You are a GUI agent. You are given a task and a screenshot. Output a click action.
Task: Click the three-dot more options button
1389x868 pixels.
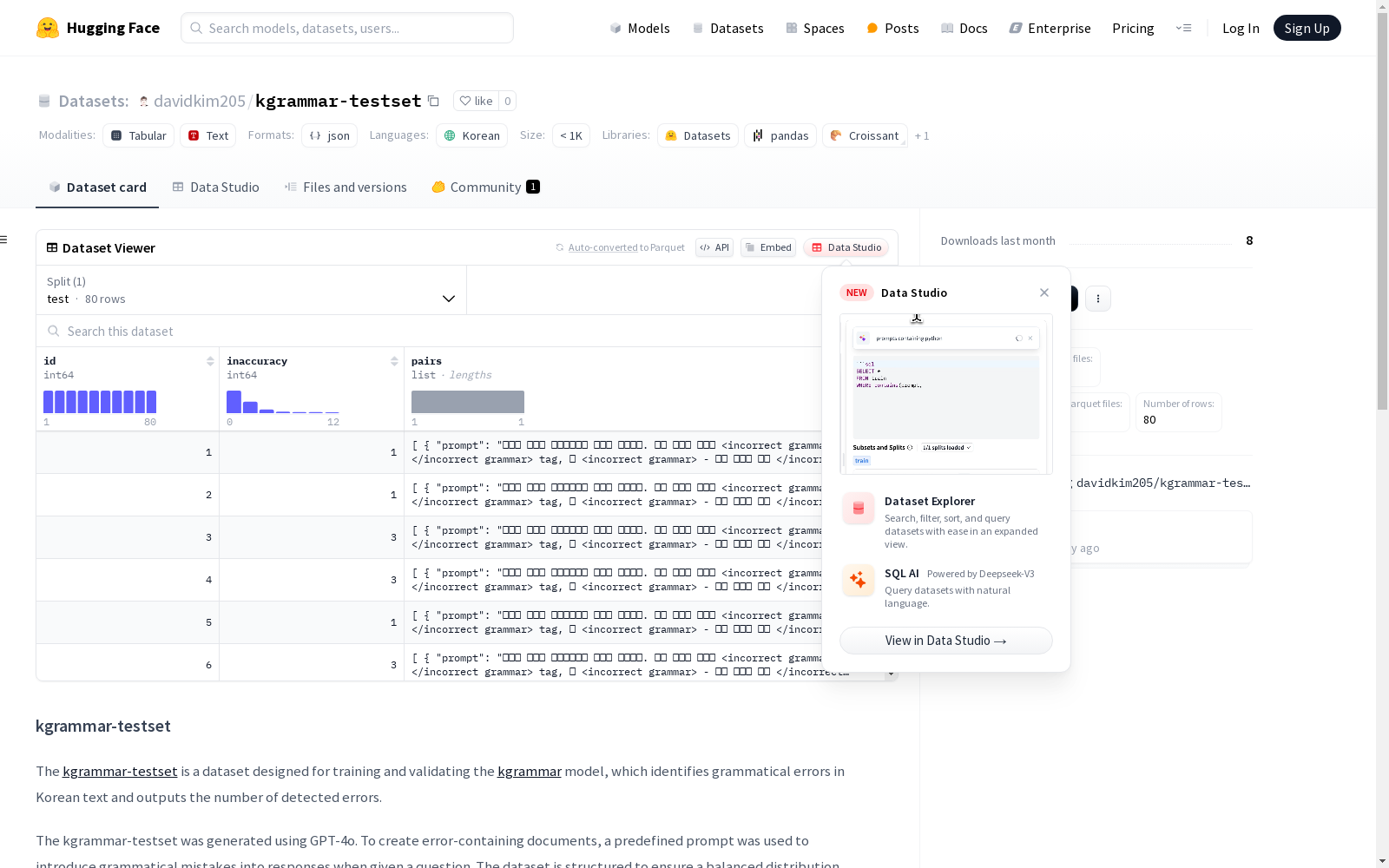(x=1098, y=299)
